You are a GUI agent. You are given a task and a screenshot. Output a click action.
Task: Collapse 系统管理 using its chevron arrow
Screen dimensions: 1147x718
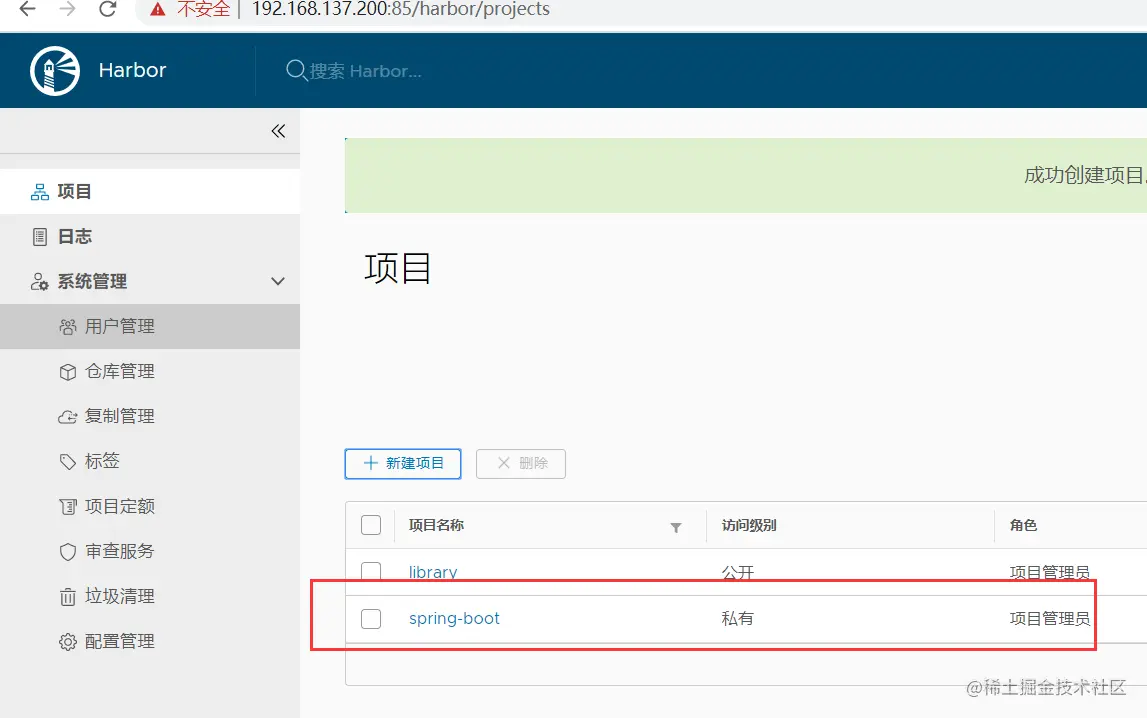click(x=278, y=281)
